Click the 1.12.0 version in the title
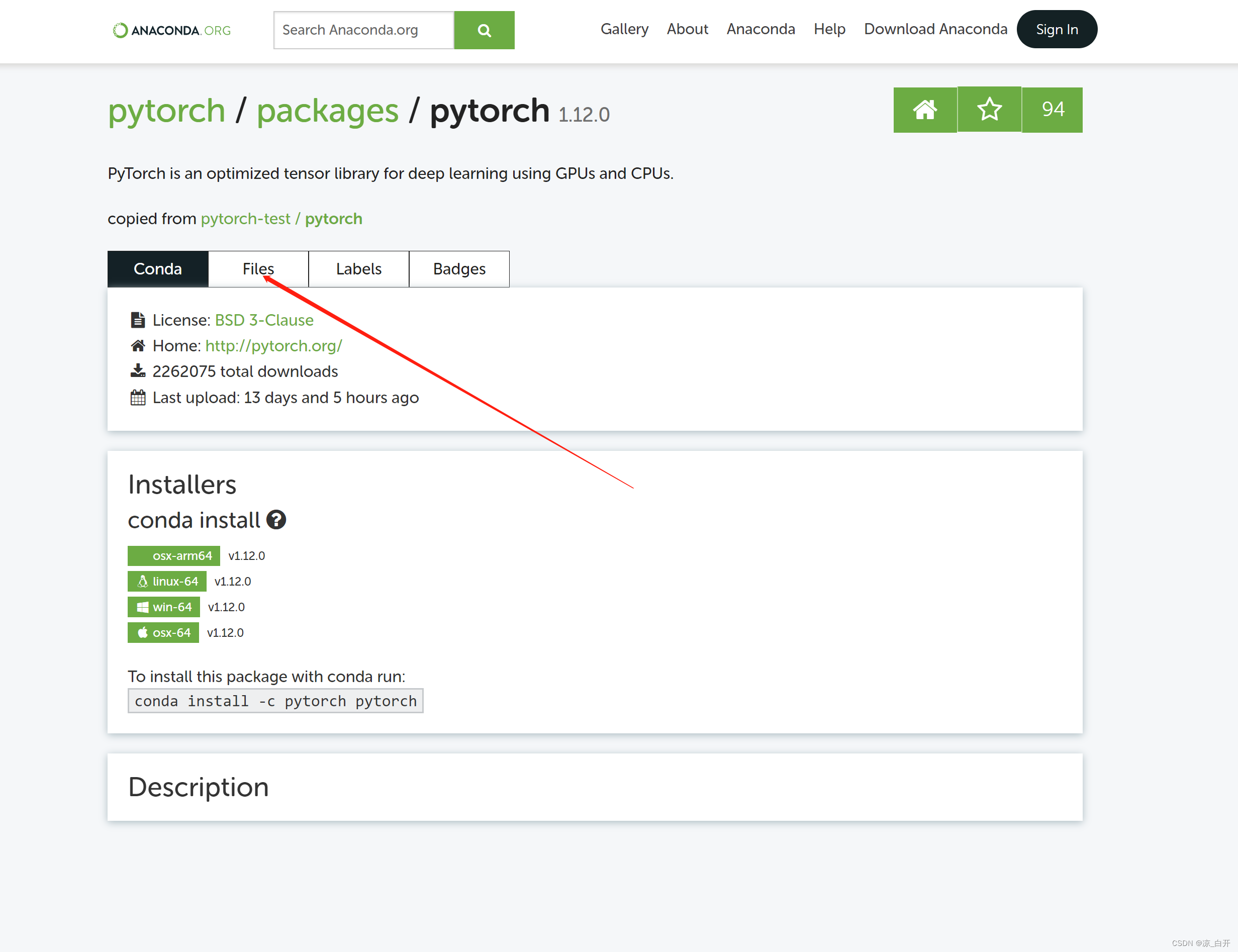Screen dimensions: 1238x952 584,115
